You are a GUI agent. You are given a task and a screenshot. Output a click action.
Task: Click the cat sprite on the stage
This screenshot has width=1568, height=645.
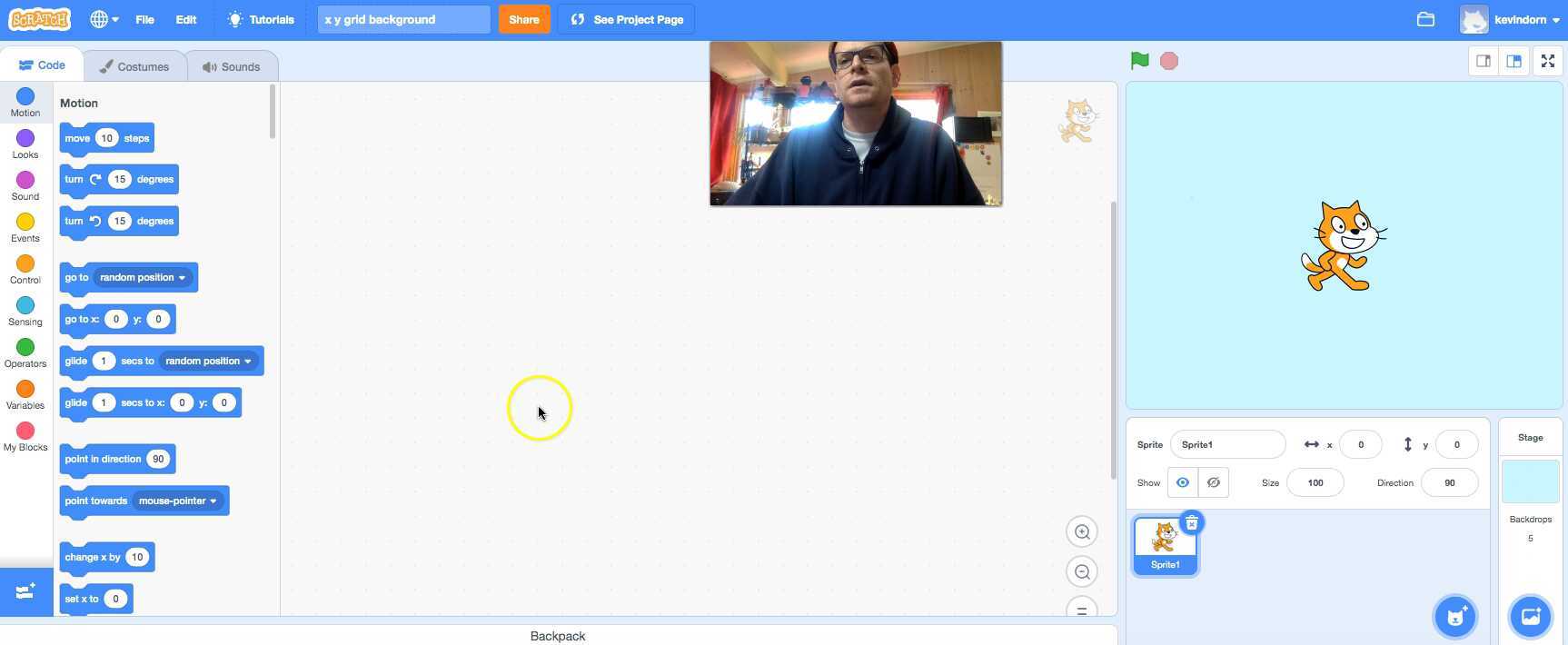[1344, 246]
